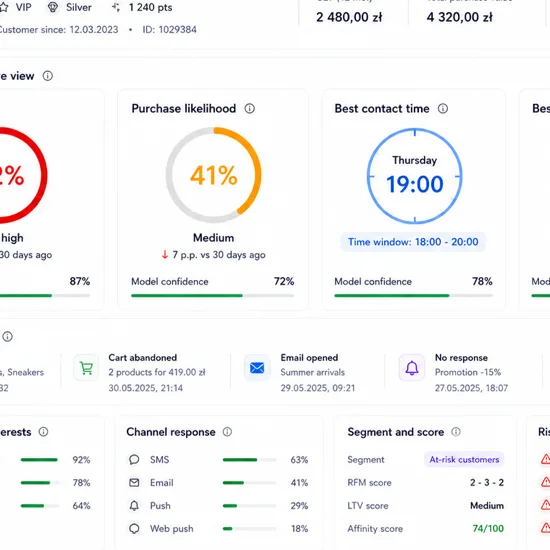This screenshot has height=550, width=550.
Task: Open info icon next to Channel response
Action: [227, 432]
